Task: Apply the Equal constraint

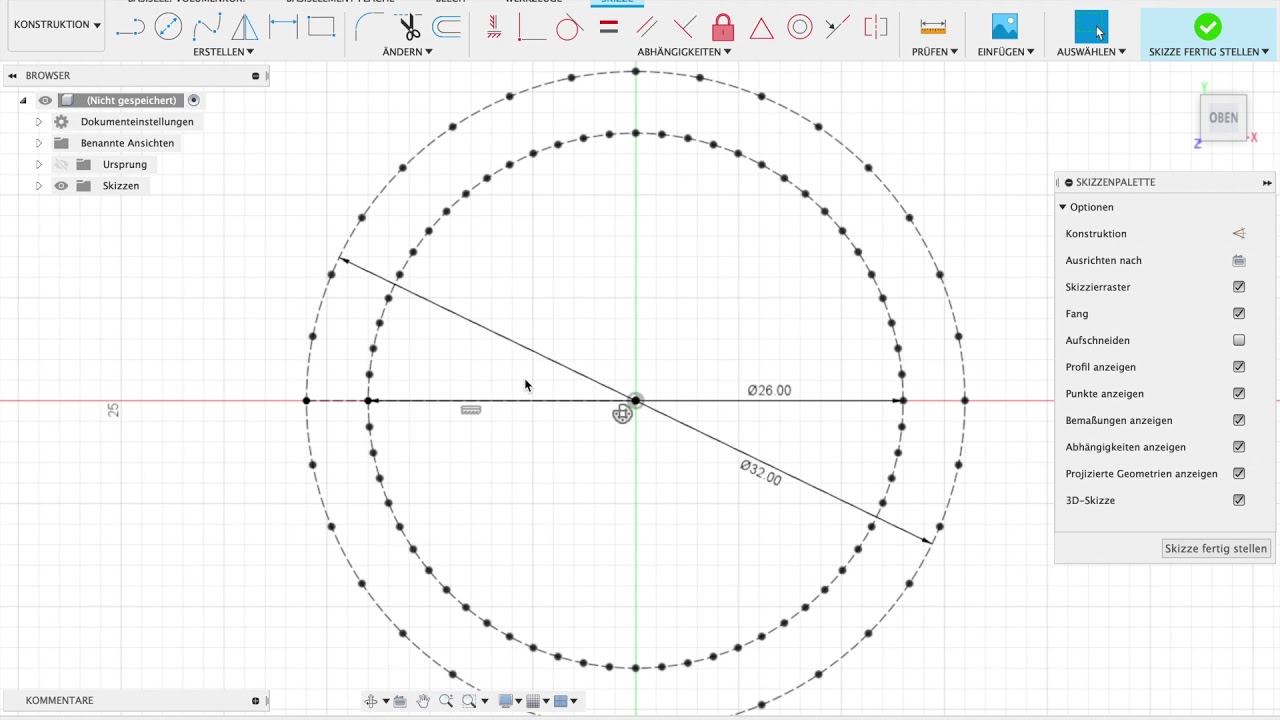Action: click(x=608, y=28)
